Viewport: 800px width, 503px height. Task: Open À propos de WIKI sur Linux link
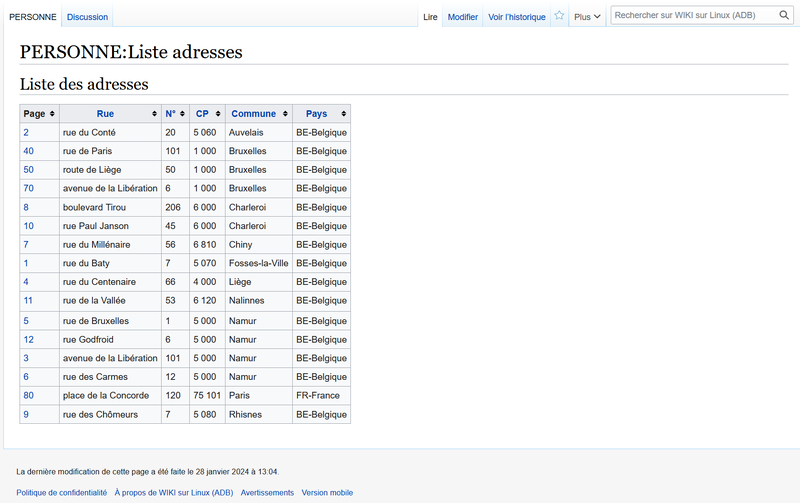174,493
